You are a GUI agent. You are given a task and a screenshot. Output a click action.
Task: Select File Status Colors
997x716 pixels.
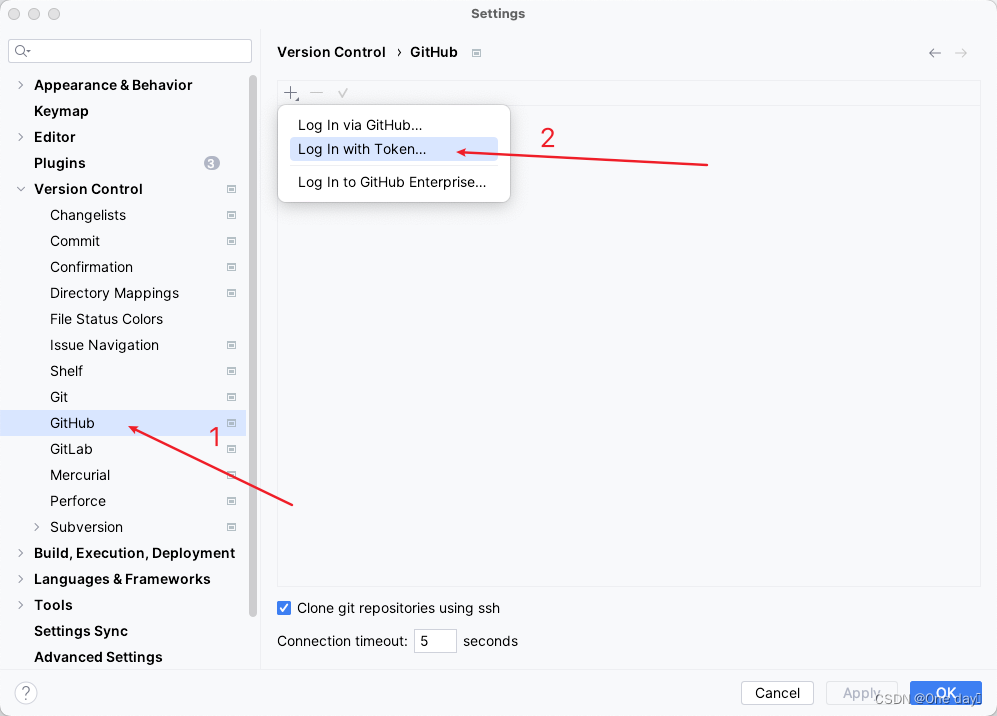106,319
